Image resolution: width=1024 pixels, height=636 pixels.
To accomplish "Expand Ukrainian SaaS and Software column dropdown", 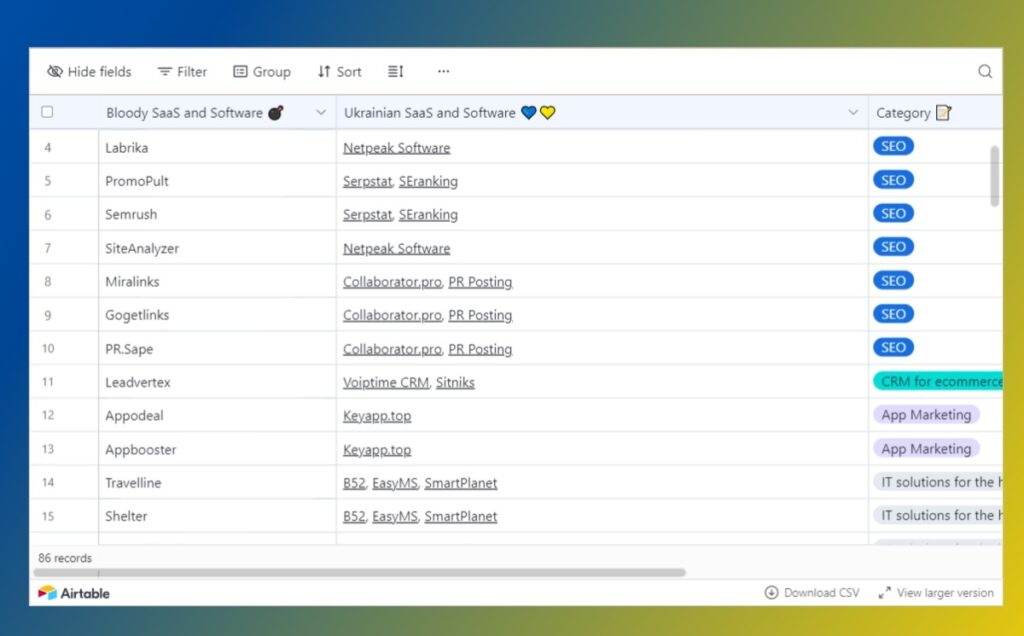I will click(853, 113).
